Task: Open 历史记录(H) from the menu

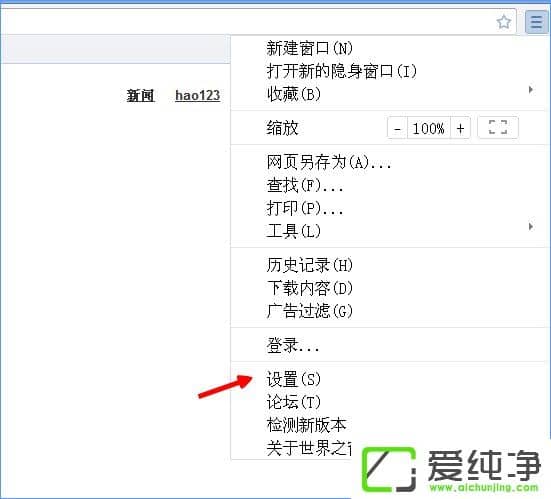Action: (x=389, y=265)
